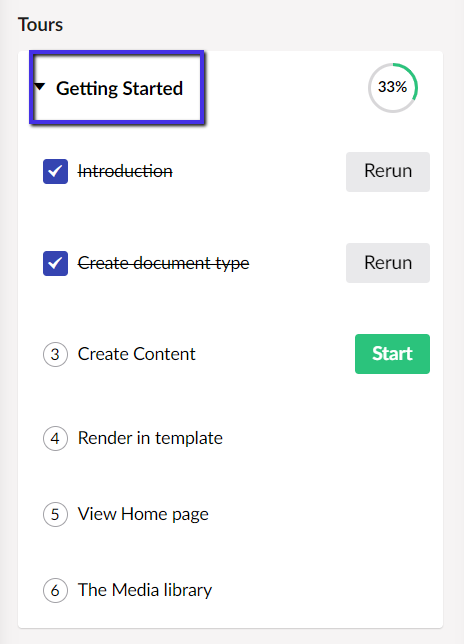Click the step 4 number circle icon
The image size is (464, 644).
(55, 438)
